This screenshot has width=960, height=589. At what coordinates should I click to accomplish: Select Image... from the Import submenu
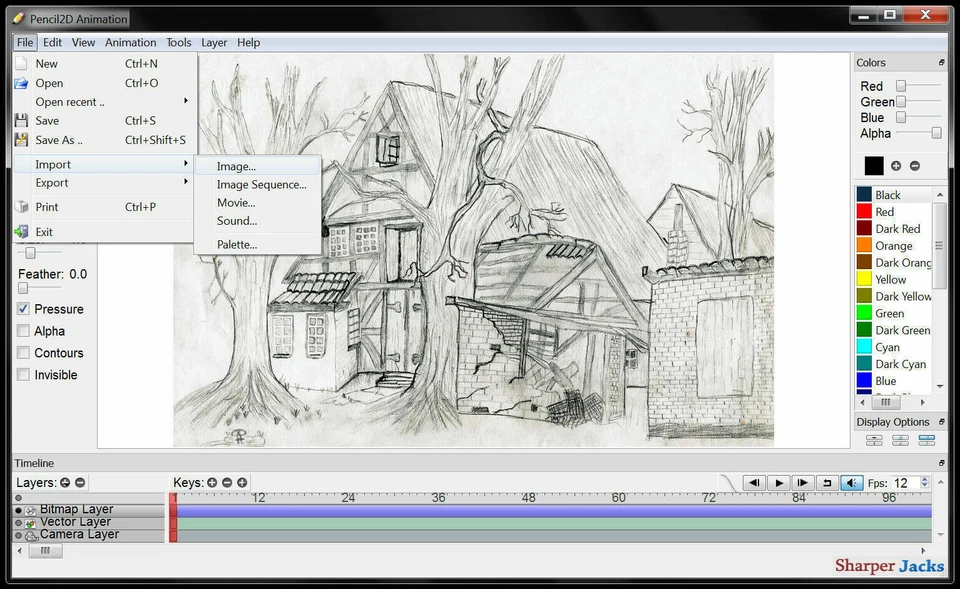[x=234, y=166]
